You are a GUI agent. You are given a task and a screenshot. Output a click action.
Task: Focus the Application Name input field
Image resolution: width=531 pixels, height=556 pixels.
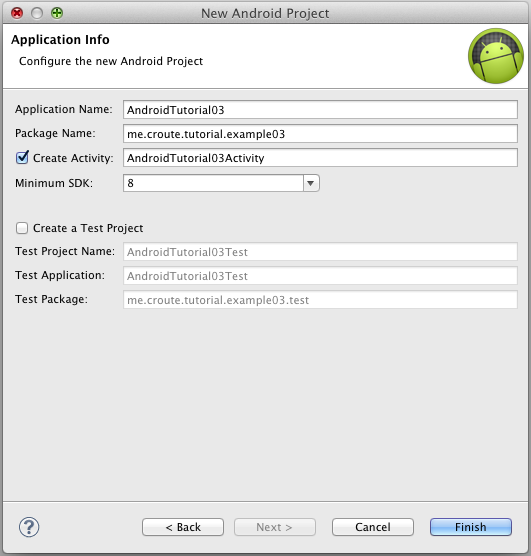[320, 110]
